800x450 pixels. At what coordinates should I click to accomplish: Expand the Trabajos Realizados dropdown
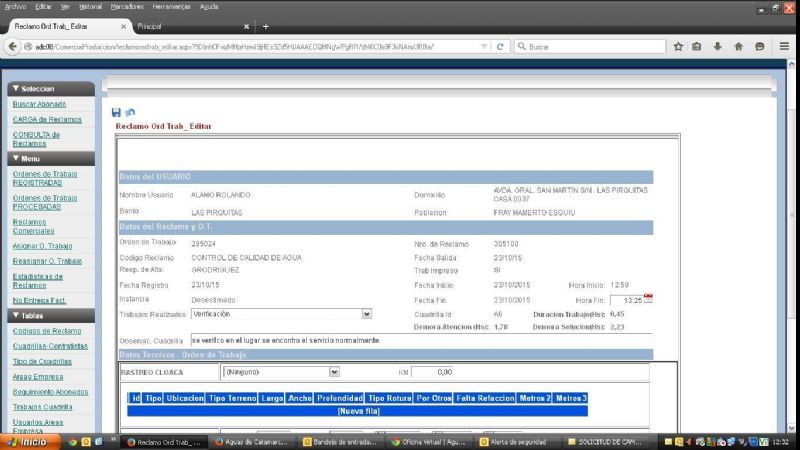[x=366, y=314]
